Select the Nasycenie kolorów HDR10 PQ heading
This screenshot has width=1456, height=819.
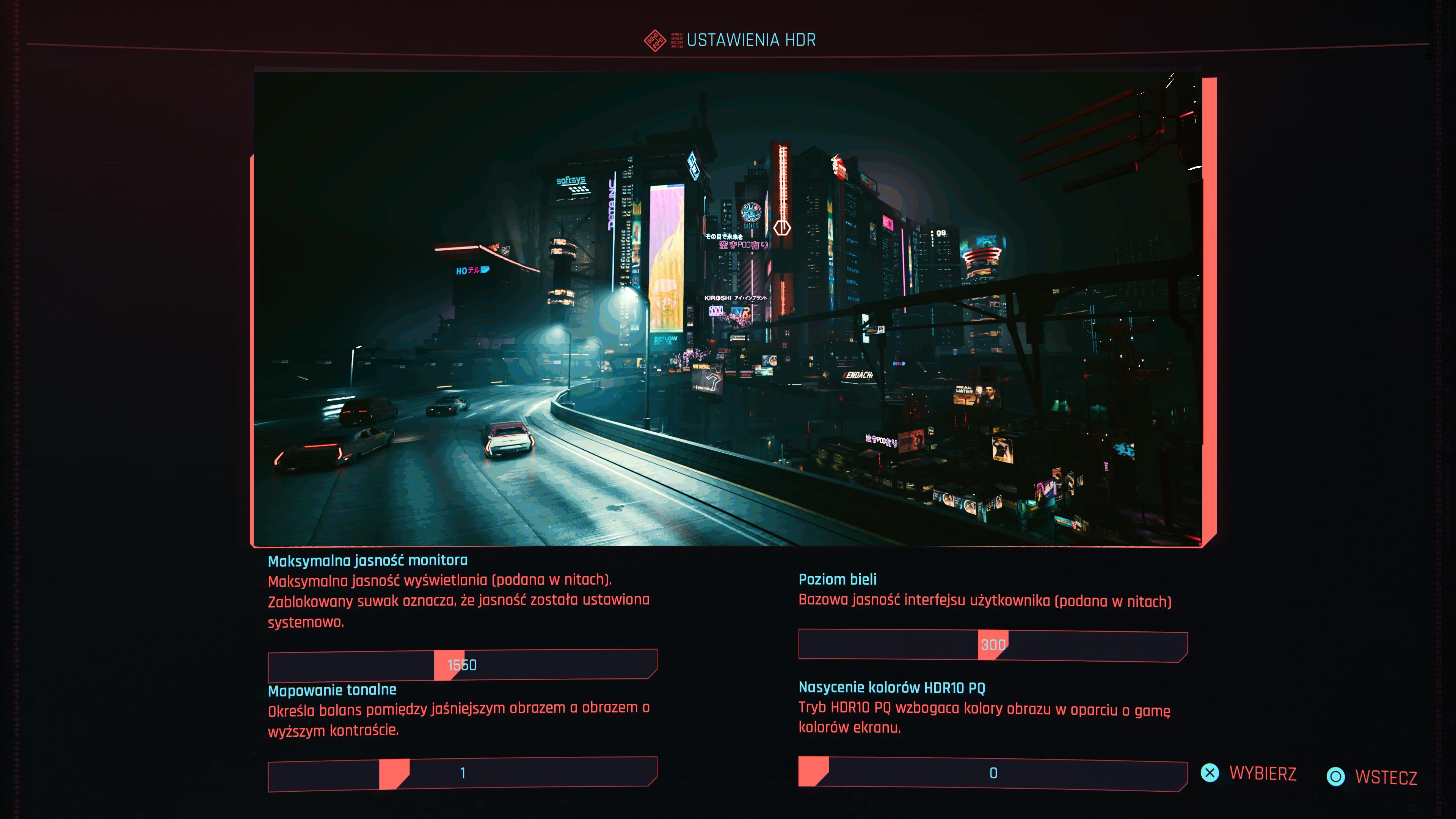click(891, 688)
